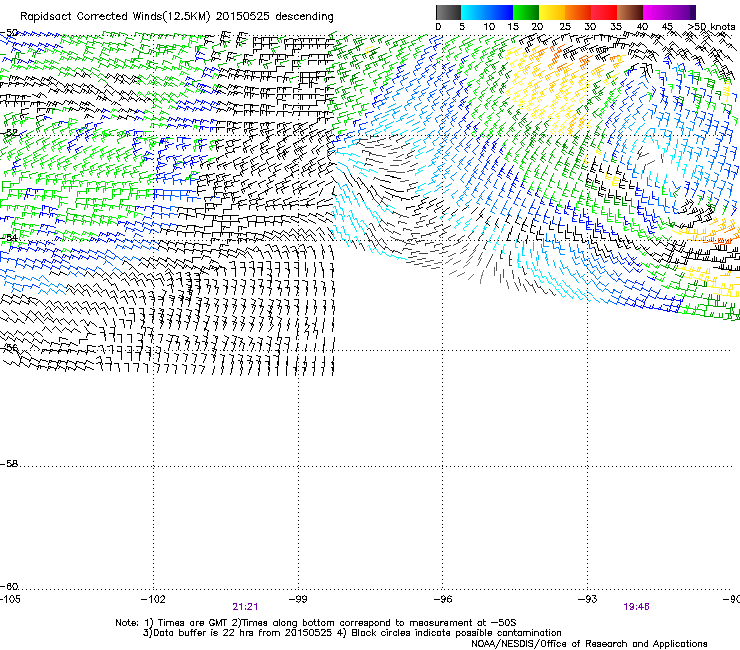Click the blue 10-15 knots legend swatch
Screen dimensions: 740x650
pos(500,12)
